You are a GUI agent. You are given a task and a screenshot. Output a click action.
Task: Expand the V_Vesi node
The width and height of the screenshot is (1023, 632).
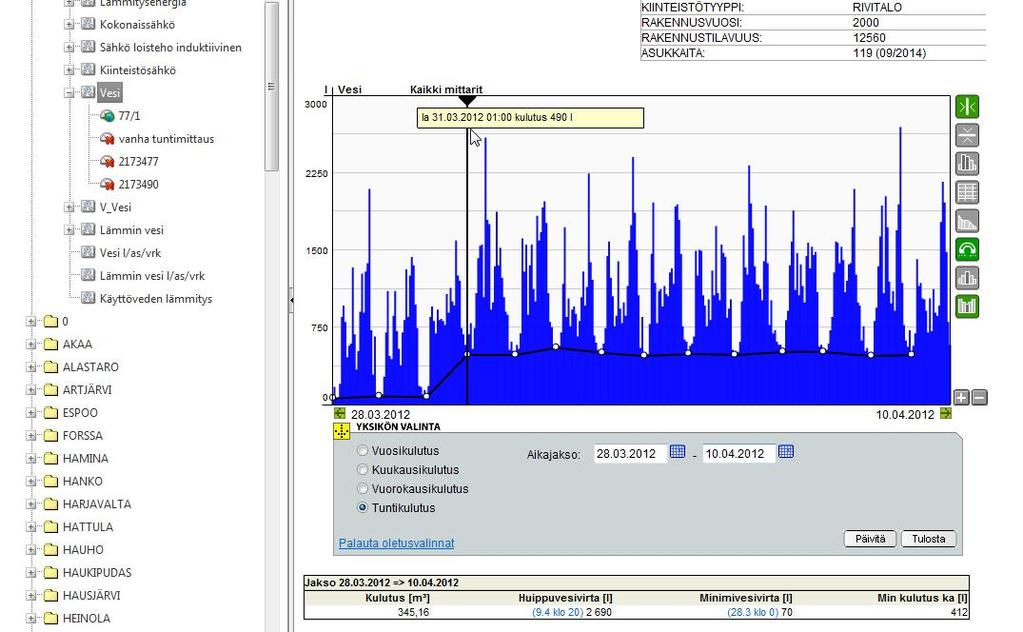(69, 207)
